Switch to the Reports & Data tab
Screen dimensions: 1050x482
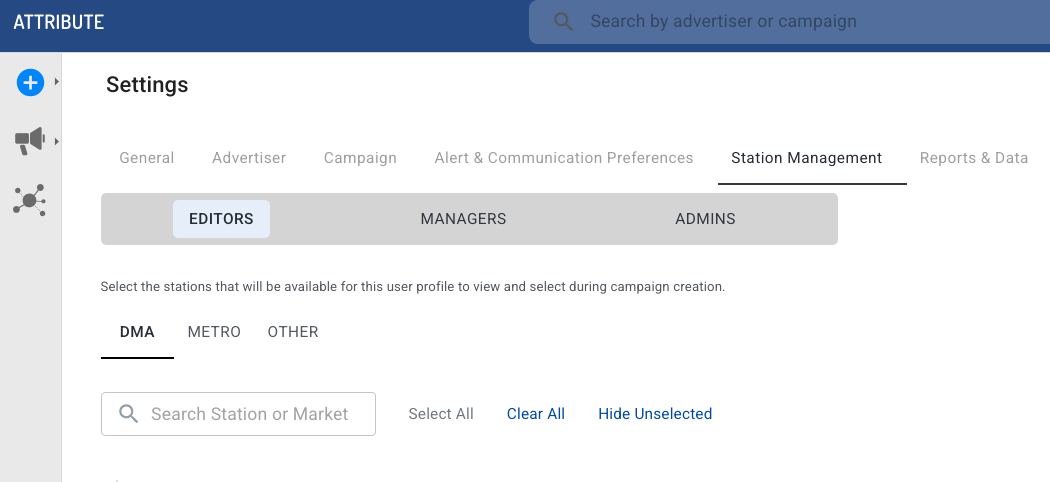[973, 158]
